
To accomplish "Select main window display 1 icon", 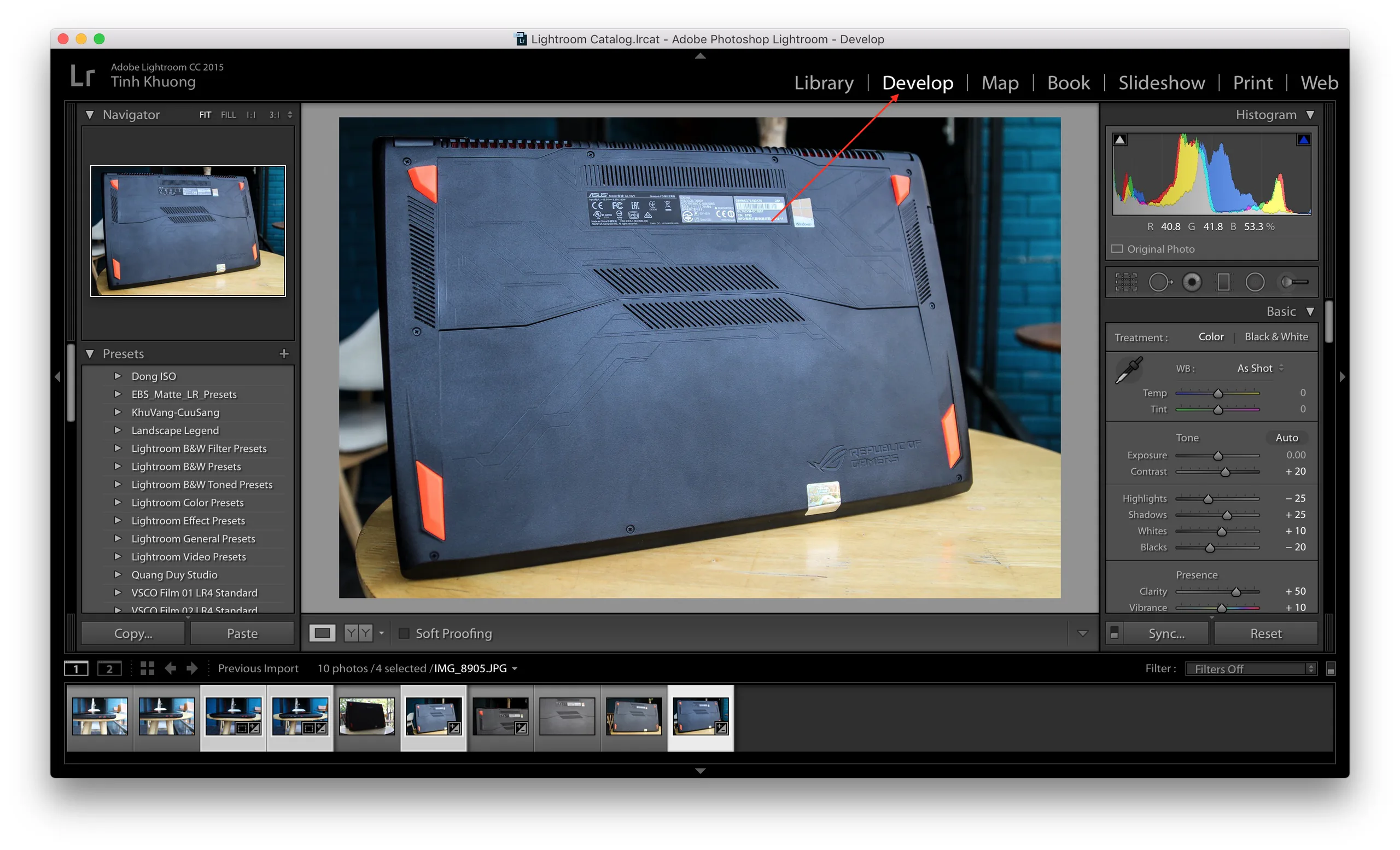I will 76,669.
